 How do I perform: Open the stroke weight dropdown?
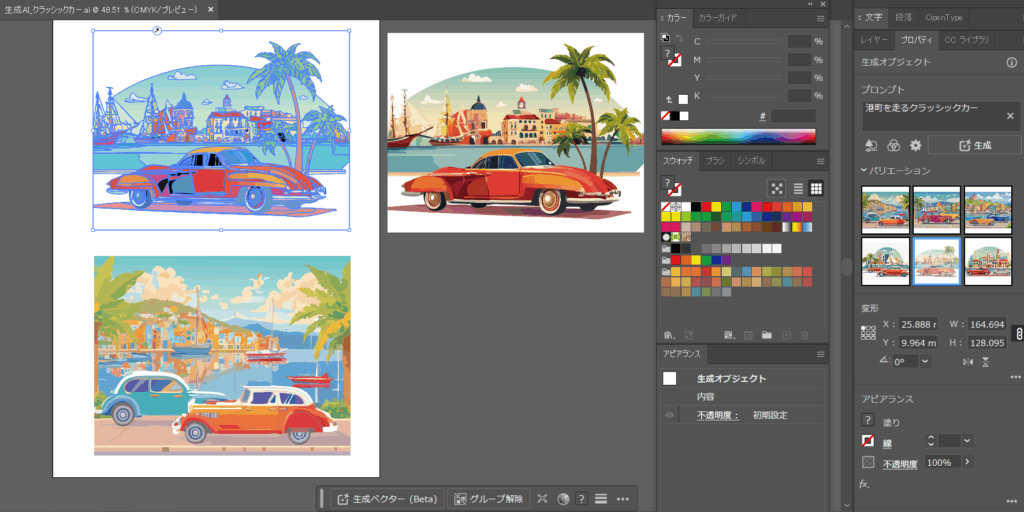pyautogui.click(x=967, y=440)
